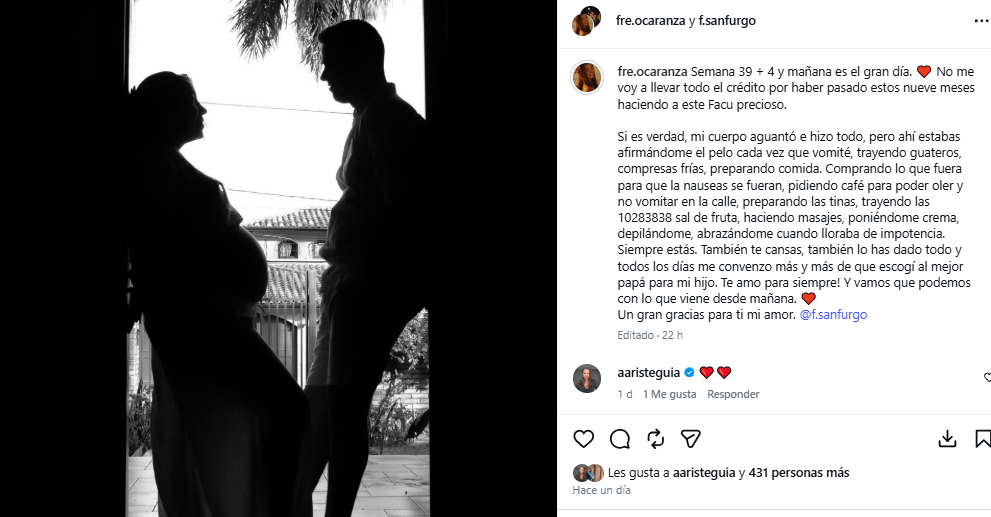
Task: Download the post with the arrow icon
Action: 947,439
